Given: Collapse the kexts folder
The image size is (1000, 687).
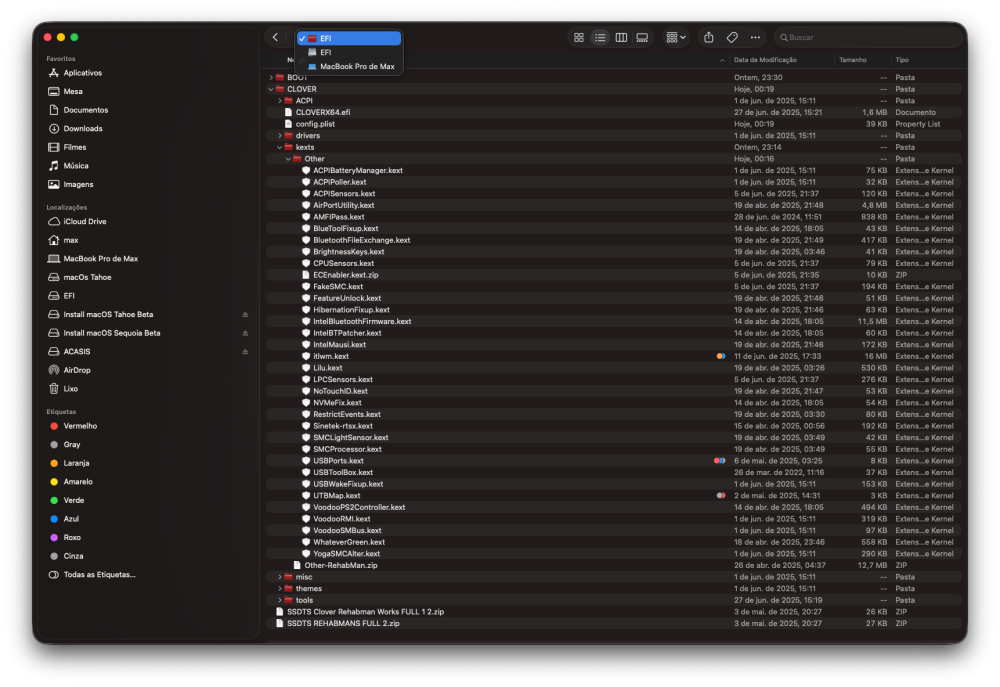Looking at the screenshot, I should coord(280,147).
